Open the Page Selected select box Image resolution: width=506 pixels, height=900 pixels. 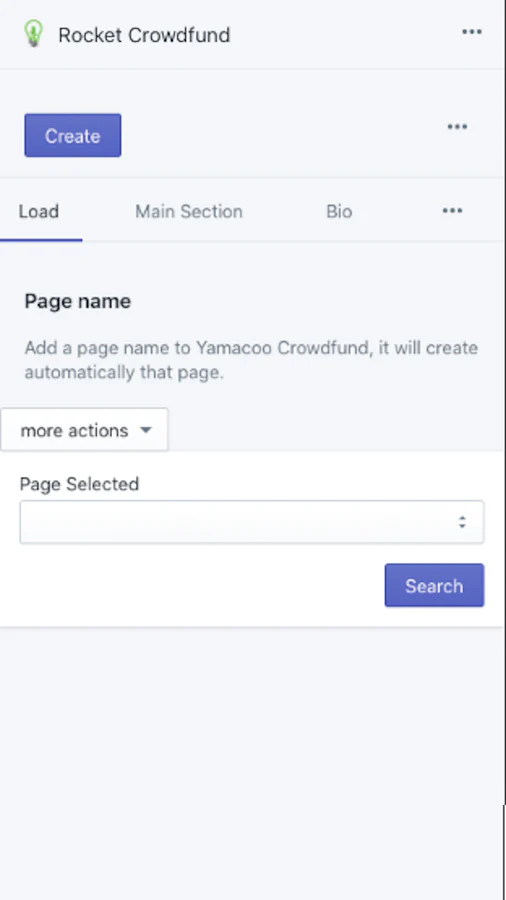pyautogui.click(x=252, y=522)
